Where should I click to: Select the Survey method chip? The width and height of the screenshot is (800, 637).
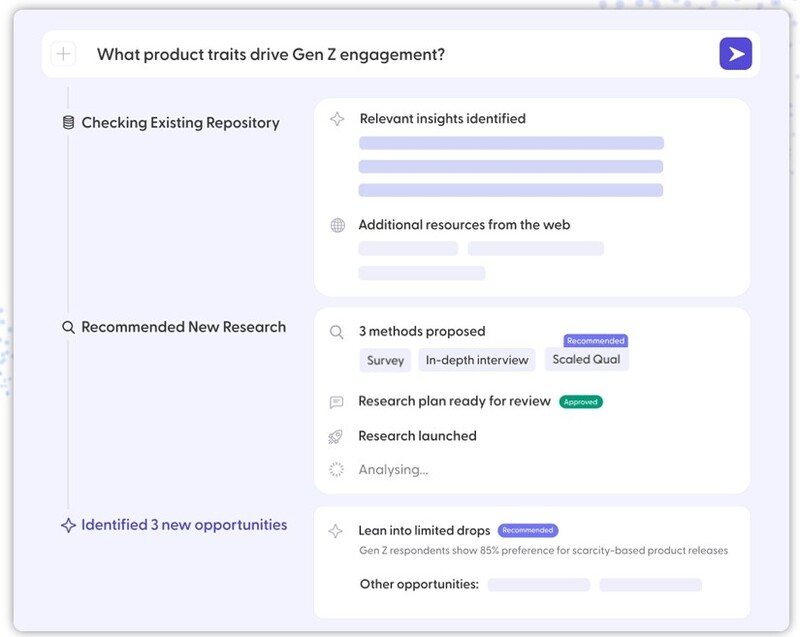coord(385,360)
